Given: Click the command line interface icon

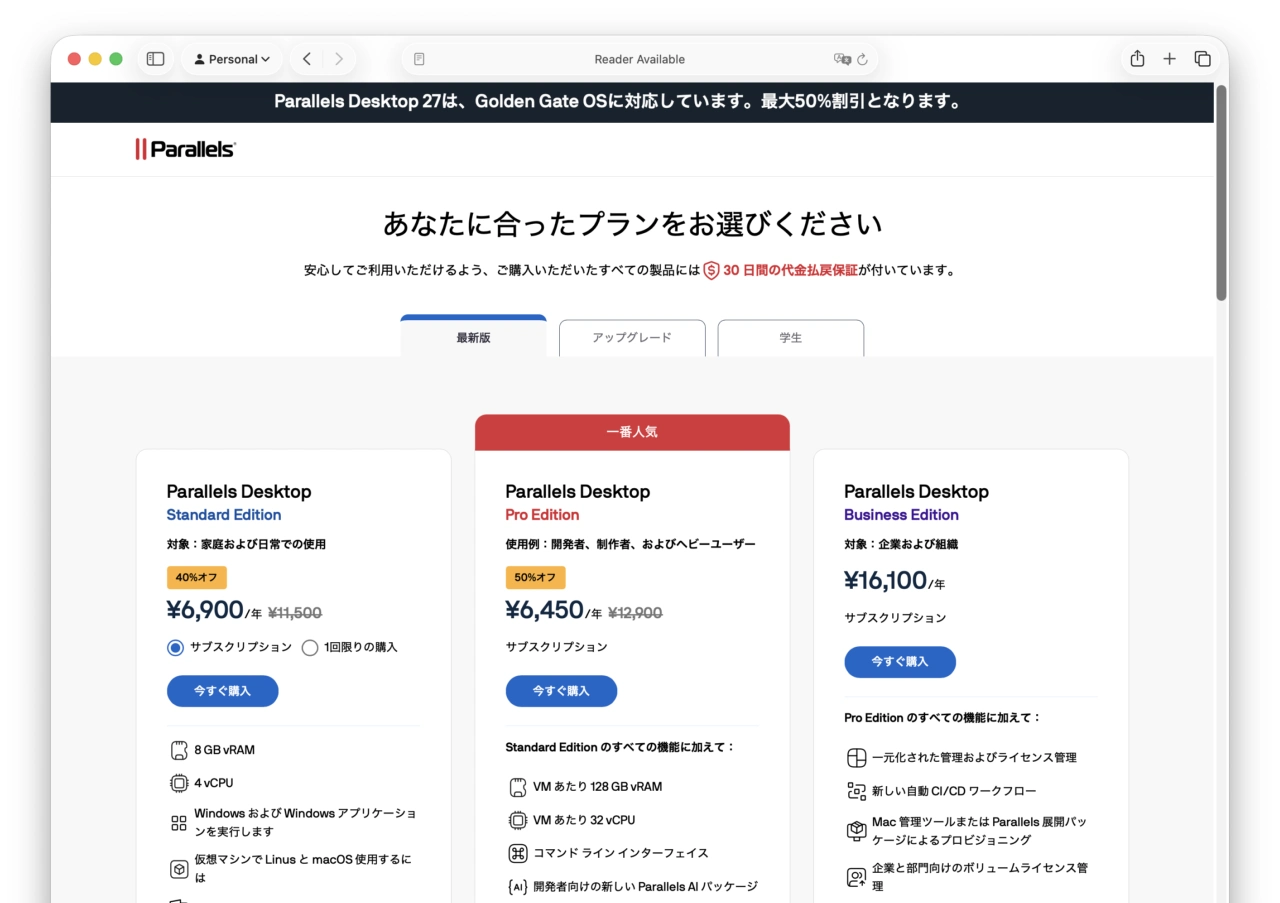Looking at the screenshot, I should pos(518,853).
